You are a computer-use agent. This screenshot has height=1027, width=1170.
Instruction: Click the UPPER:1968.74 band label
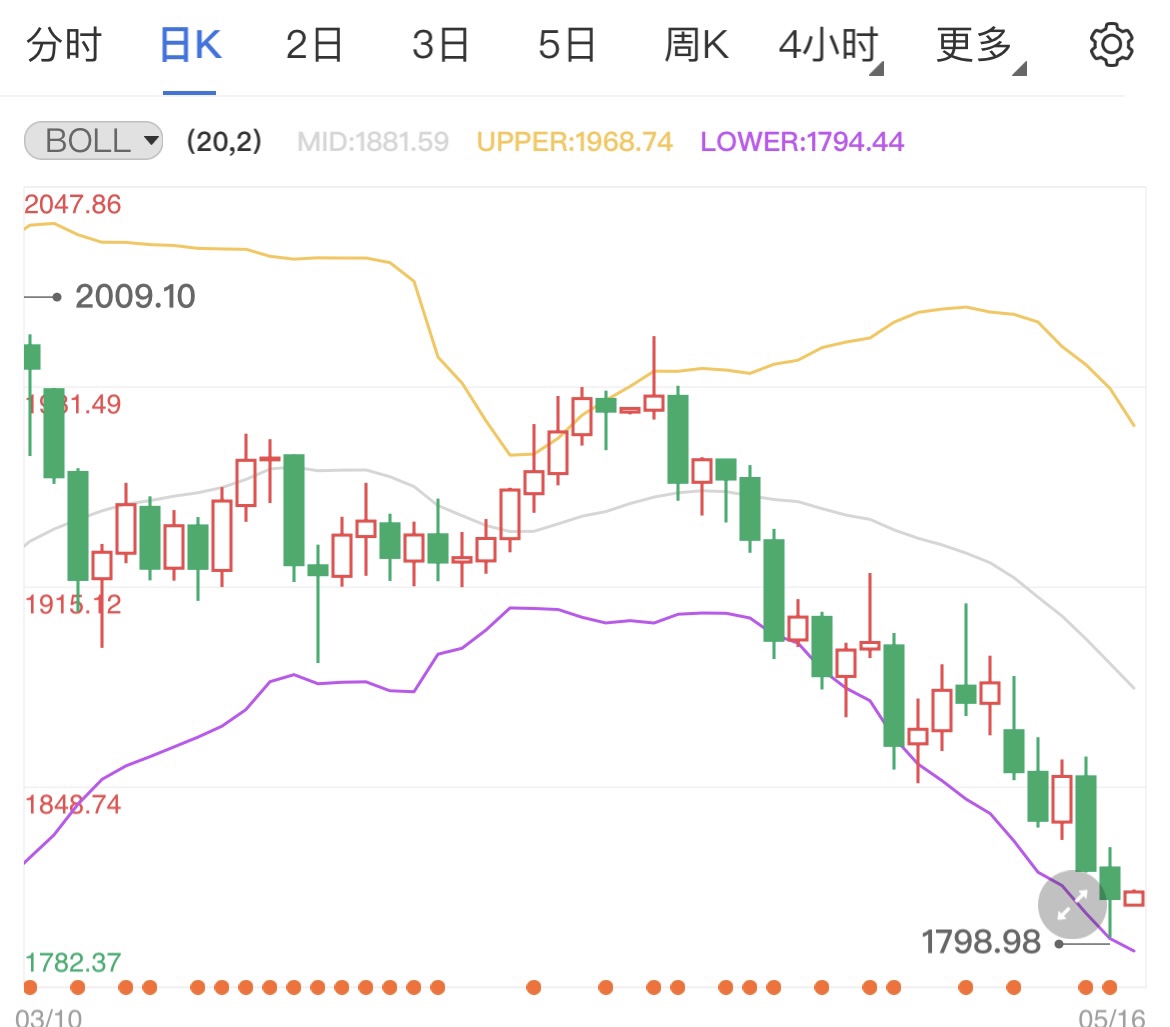[575, 142]
